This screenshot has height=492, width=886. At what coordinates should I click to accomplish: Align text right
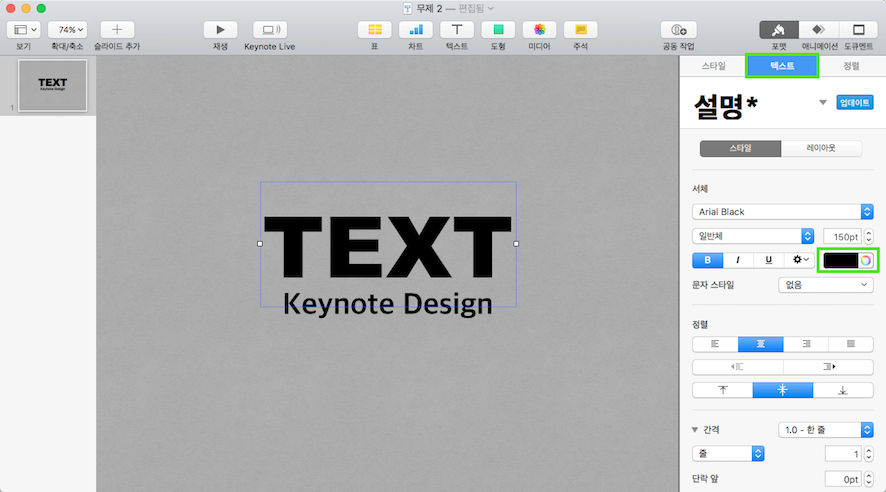[x=806, y=344]
